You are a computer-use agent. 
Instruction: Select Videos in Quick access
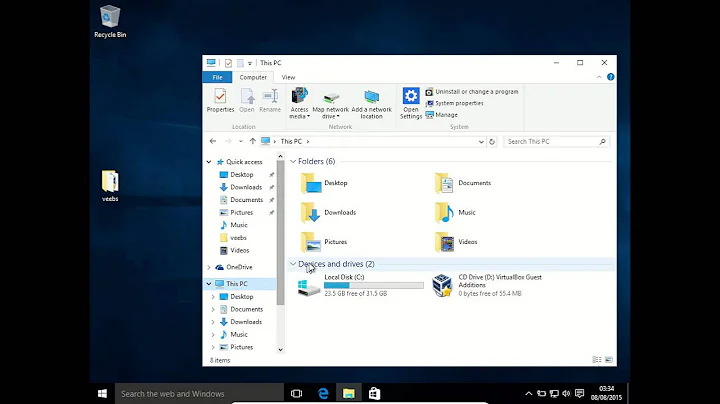click(240, 251)
